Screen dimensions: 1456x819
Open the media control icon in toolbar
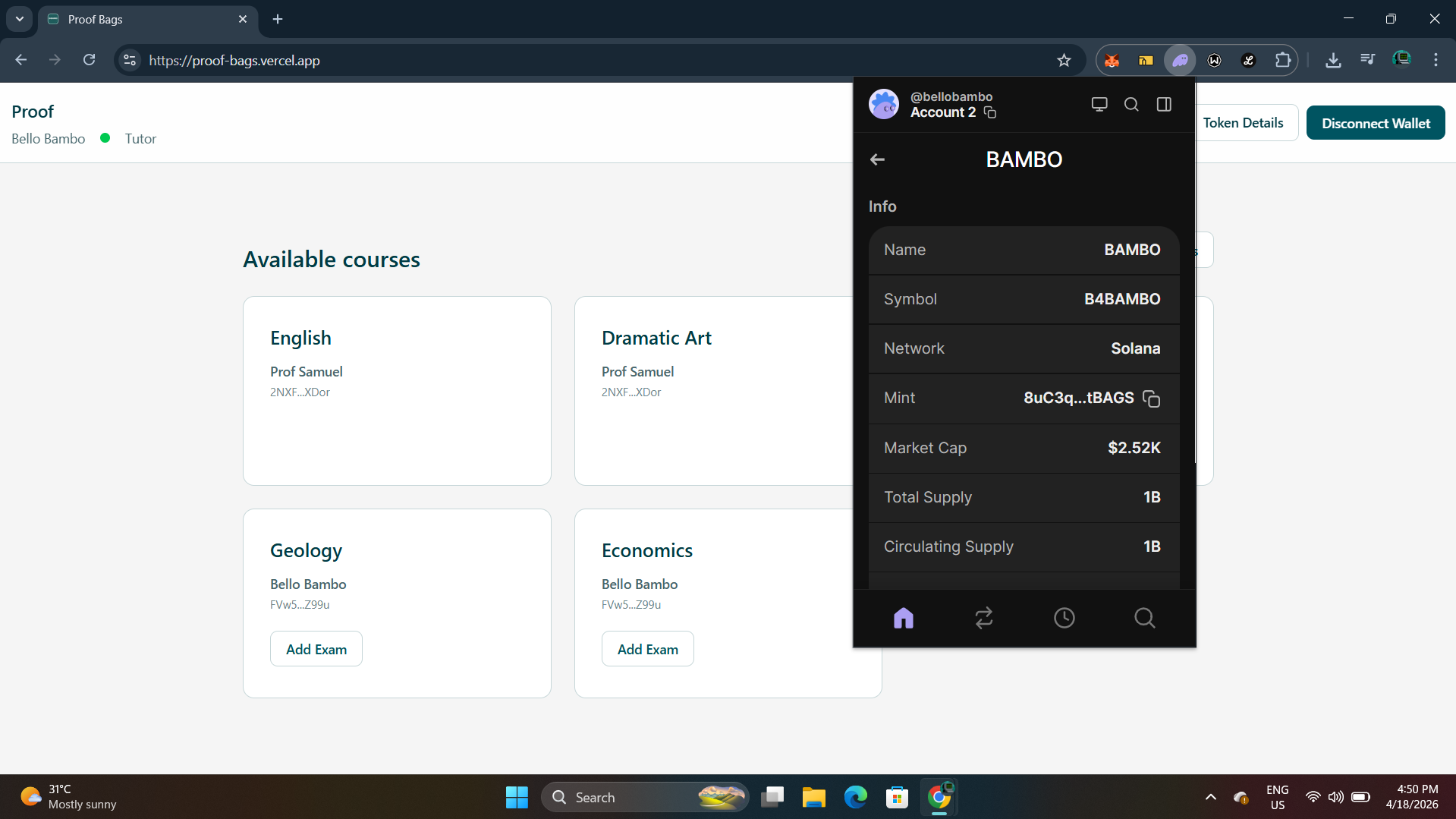(x=1367, y=60)
